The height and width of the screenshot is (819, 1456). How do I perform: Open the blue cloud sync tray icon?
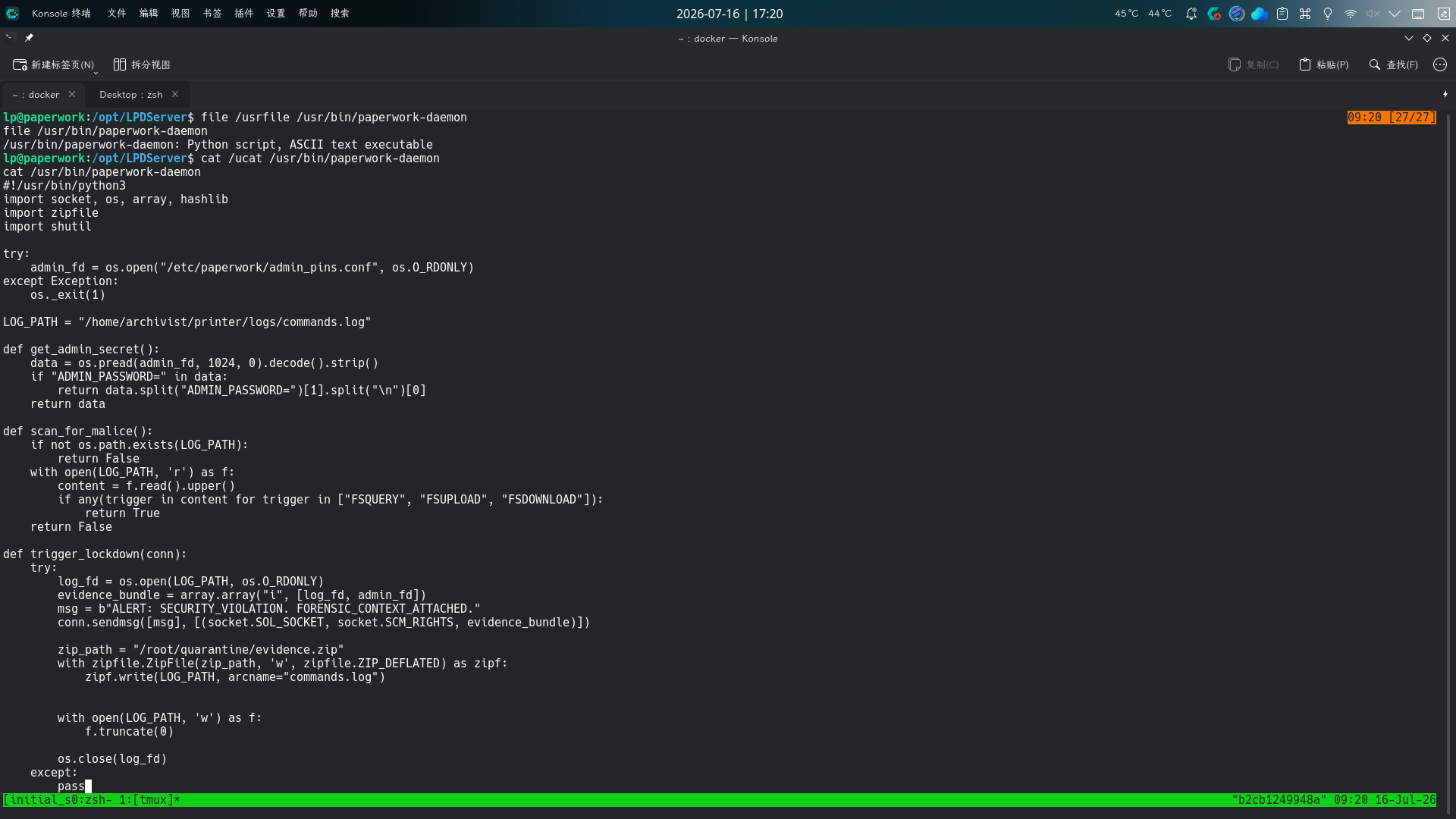pyautogui.click(x=1260, y=14)
